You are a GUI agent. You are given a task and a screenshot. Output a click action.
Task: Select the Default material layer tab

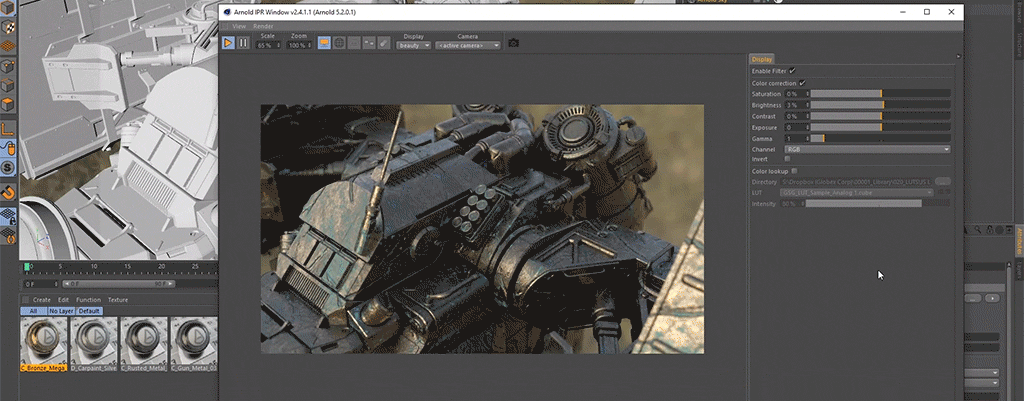coord(89,311)
